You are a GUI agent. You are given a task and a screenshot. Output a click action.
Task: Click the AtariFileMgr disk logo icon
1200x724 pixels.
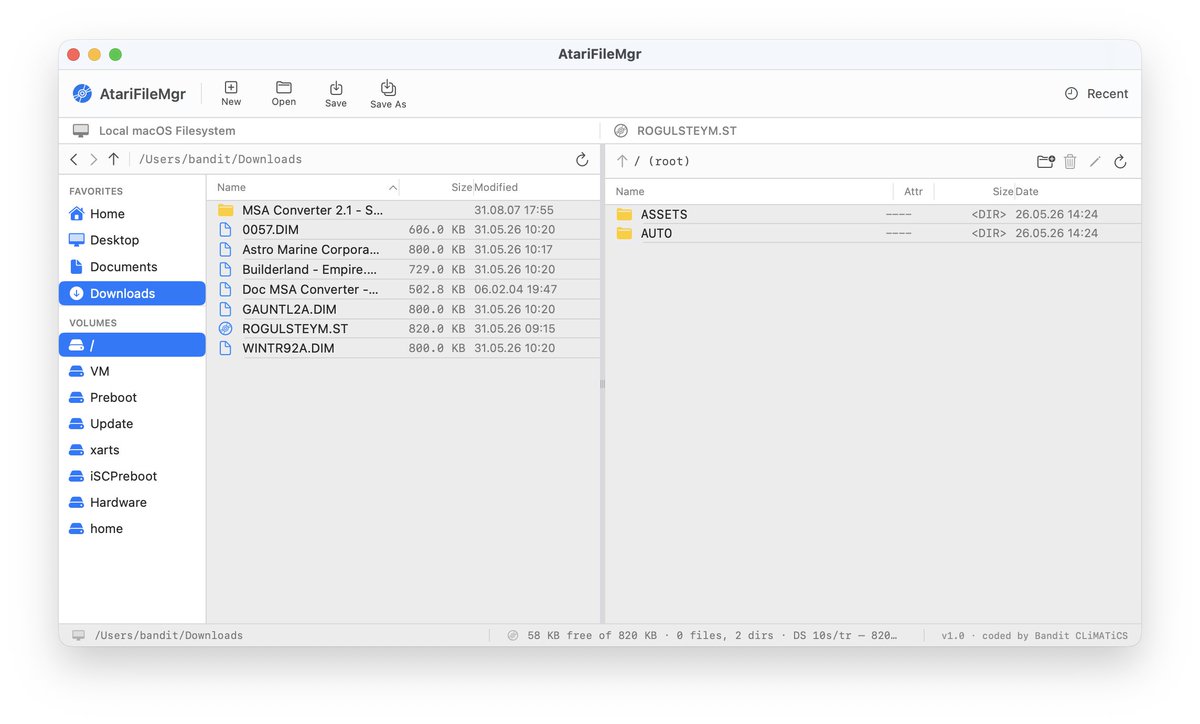click(82, 94)
